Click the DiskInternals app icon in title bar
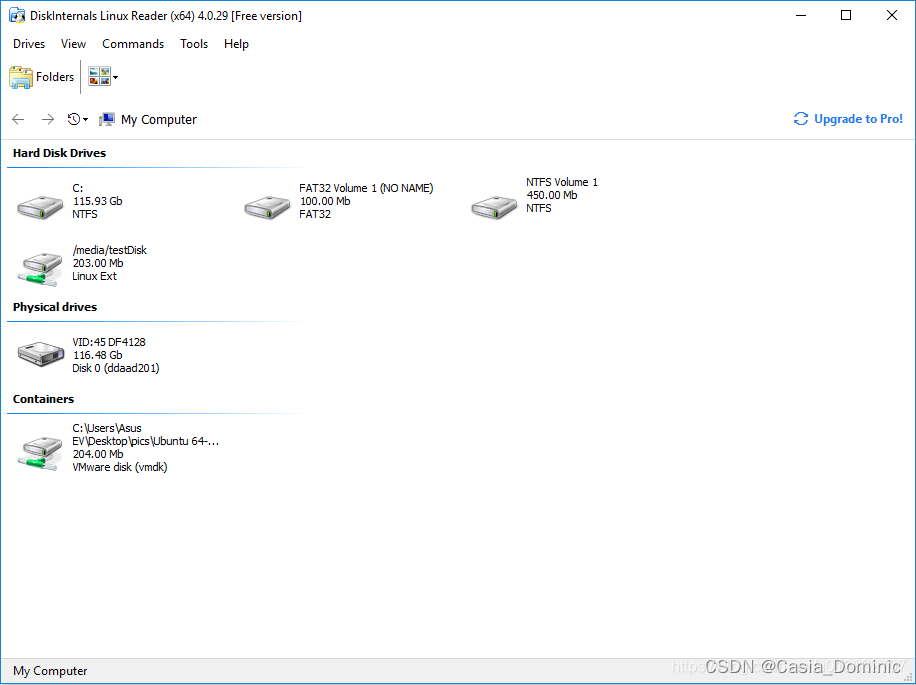916x685 pixels. coord(17,16)
